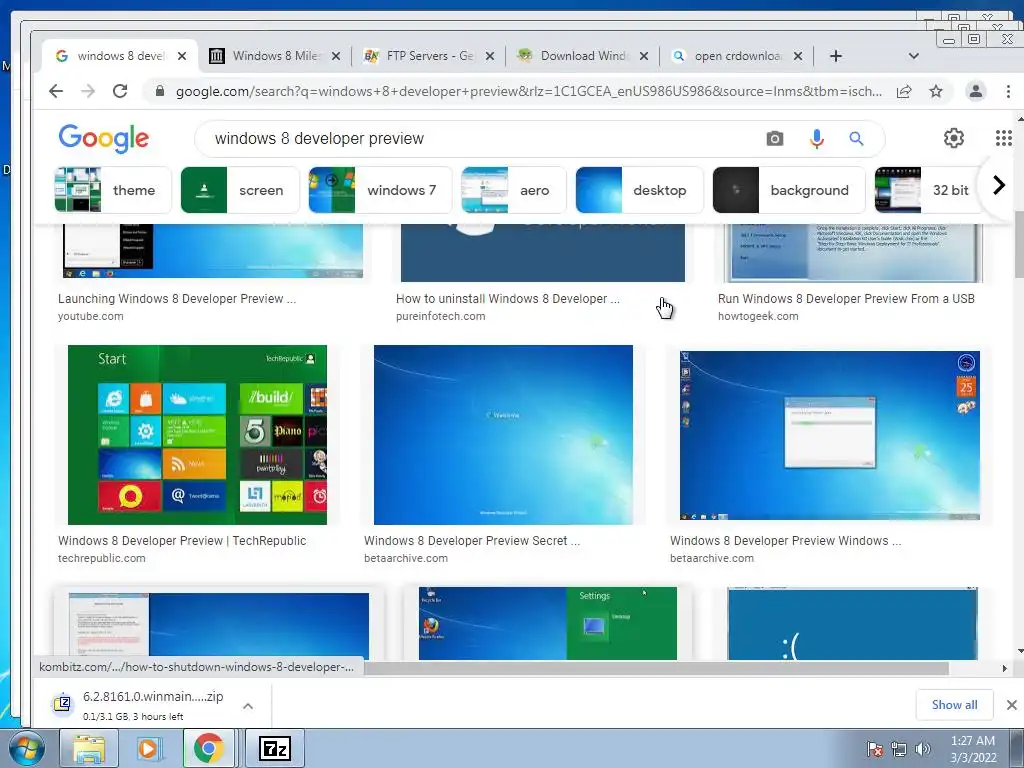Open the Google apps grid

click(1004, 138)
